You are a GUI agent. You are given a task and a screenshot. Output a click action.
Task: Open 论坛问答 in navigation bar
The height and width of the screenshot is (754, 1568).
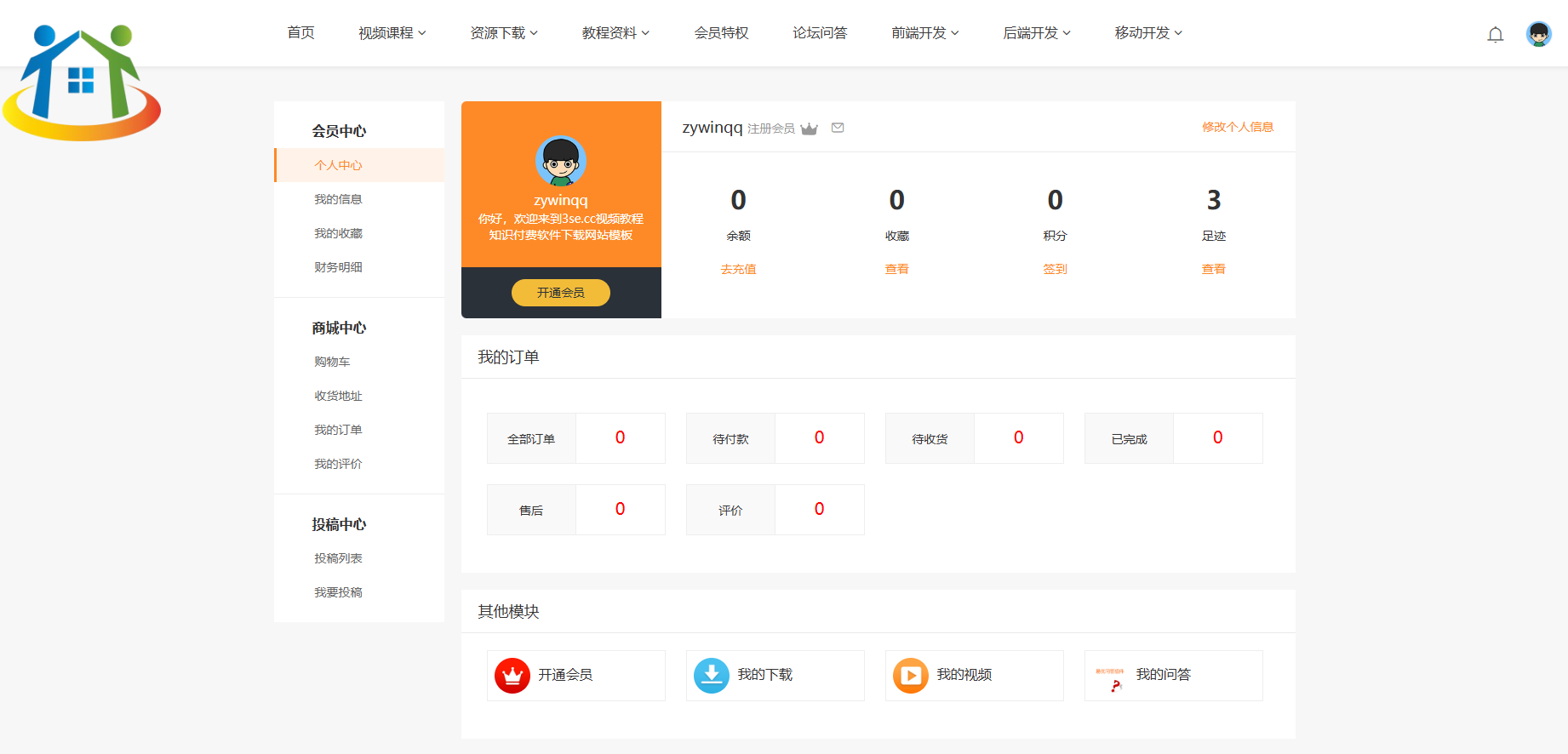pyautogui.click(x=820, y=33)
